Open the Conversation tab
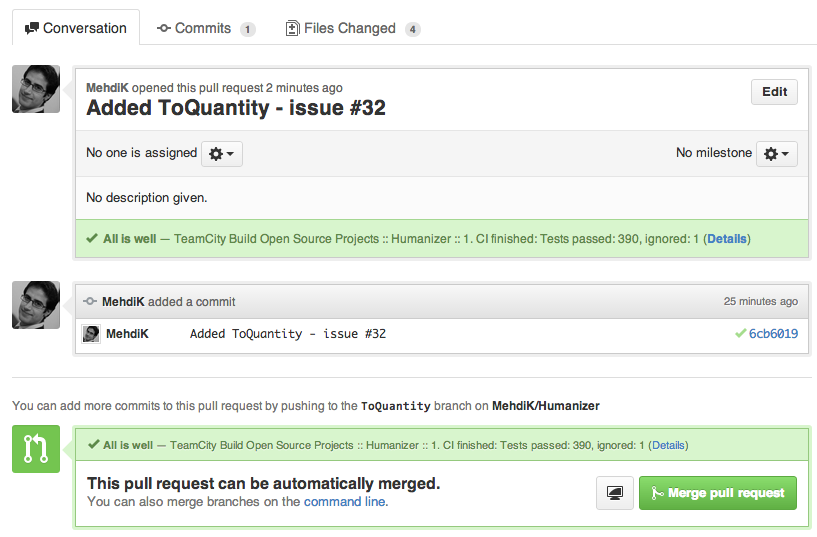Viewport: 817px width, 537px height. [x=76, y=28]
